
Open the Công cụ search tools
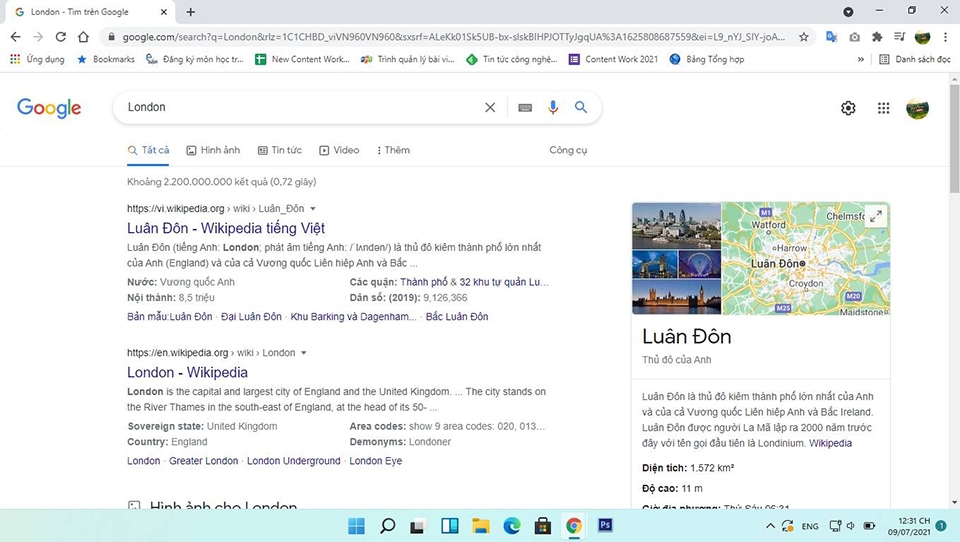point(568,150)
